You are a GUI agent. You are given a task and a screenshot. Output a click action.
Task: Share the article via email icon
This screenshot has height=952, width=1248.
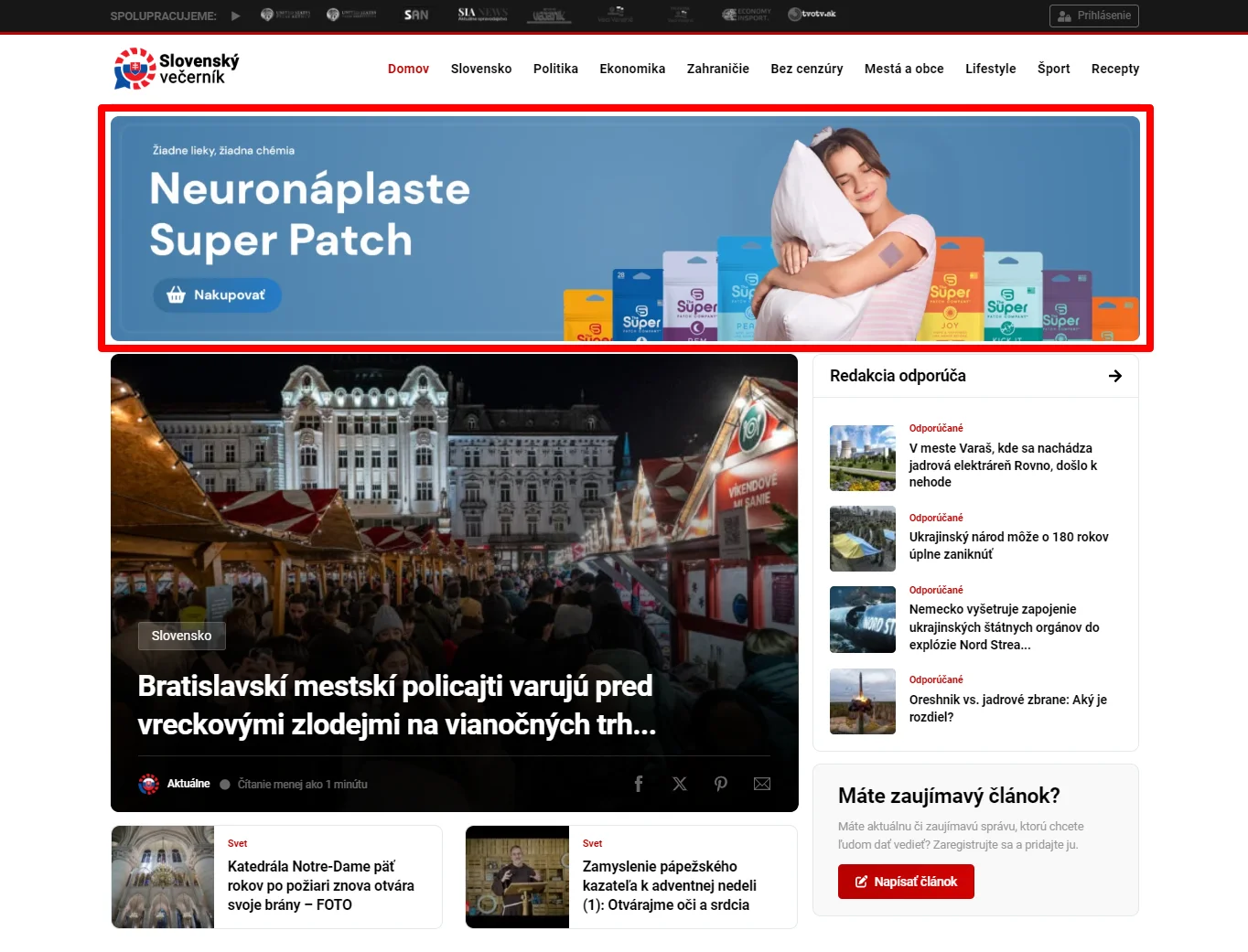pos(762,784)
